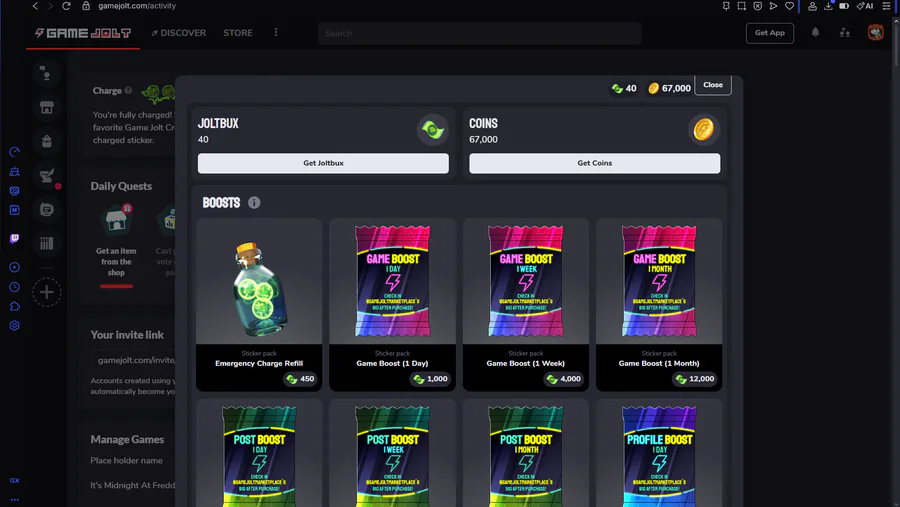This screenshot has height=507, width=900.
Task: Open the Post Boost 1 Day pack
Action: (259, 454)
